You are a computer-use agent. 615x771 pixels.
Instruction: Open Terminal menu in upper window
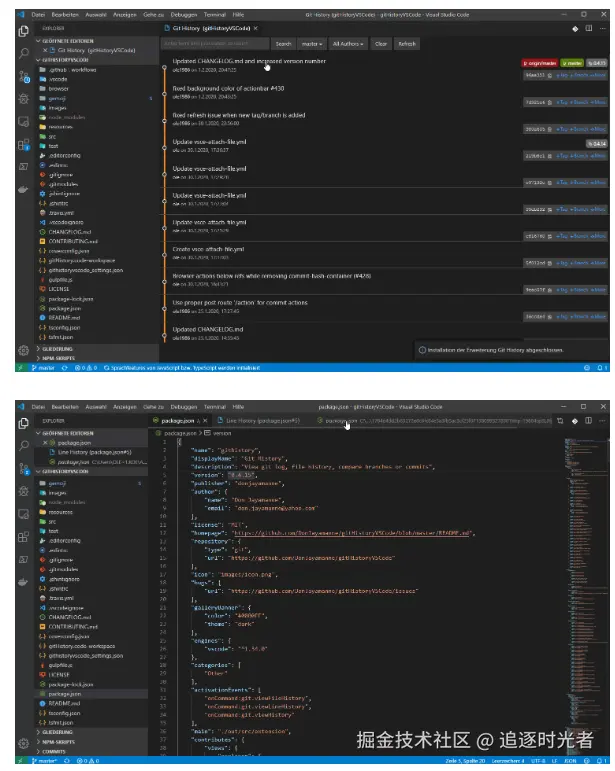point(215,15)
